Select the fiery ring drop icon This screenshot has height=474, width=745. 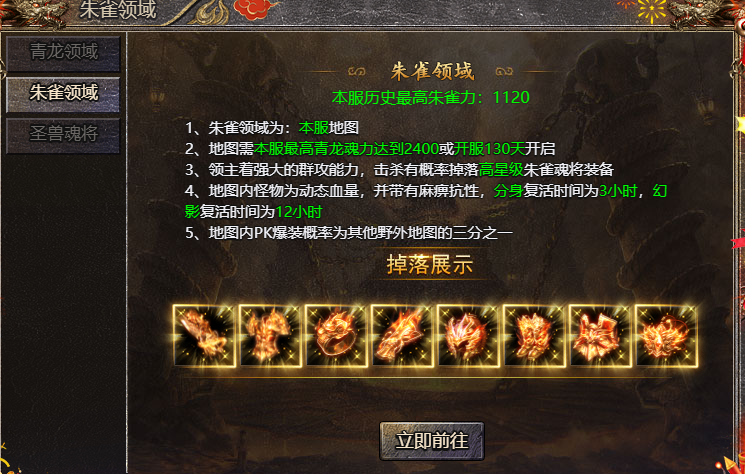point(336,336)
